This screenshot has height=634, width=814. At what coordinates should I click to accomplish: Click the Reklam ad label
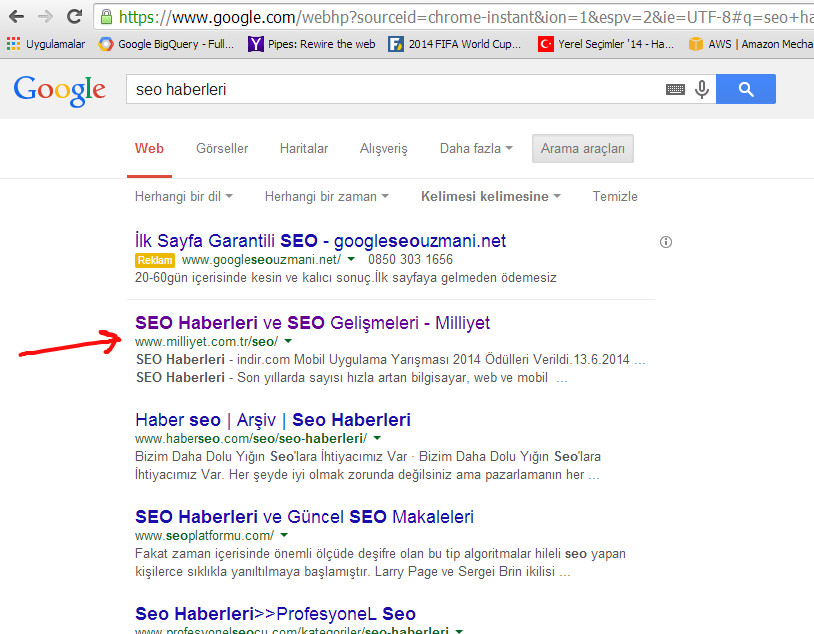[x=155, y=260]
